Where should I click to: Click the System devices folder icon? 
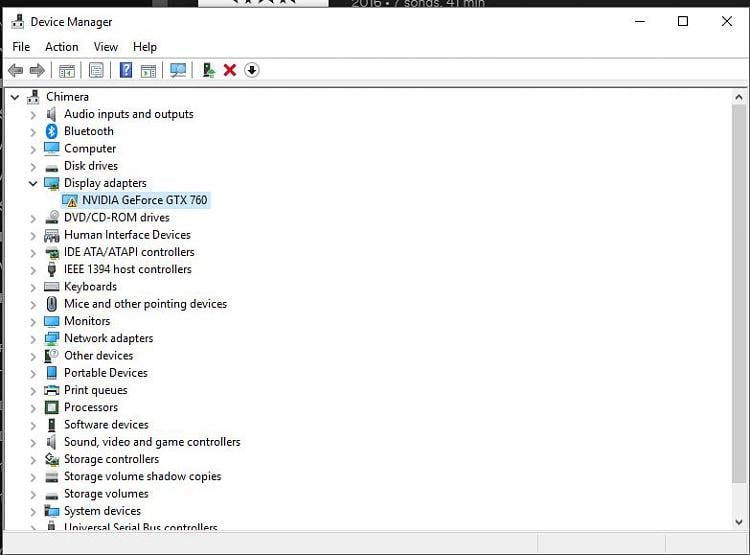pos(51,511)
